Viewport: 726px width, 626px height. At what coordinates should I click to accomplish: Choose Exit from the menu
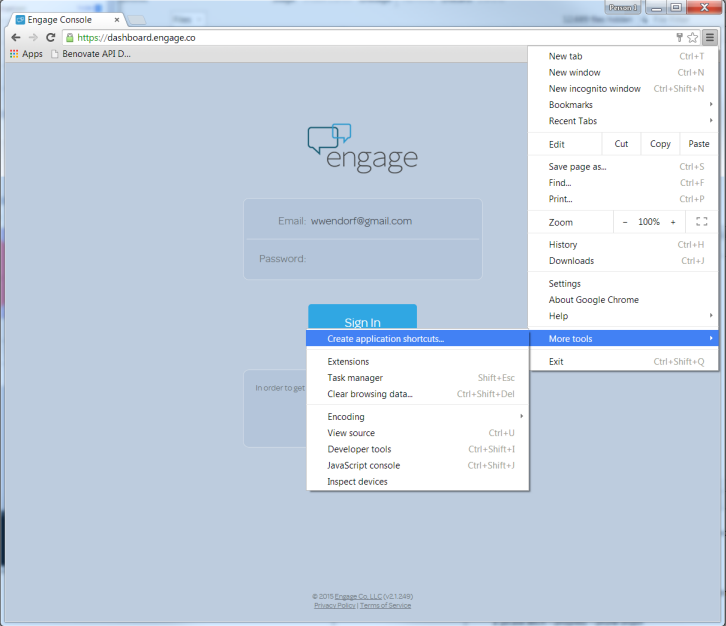pyautogui.click(x=623, y=362)
